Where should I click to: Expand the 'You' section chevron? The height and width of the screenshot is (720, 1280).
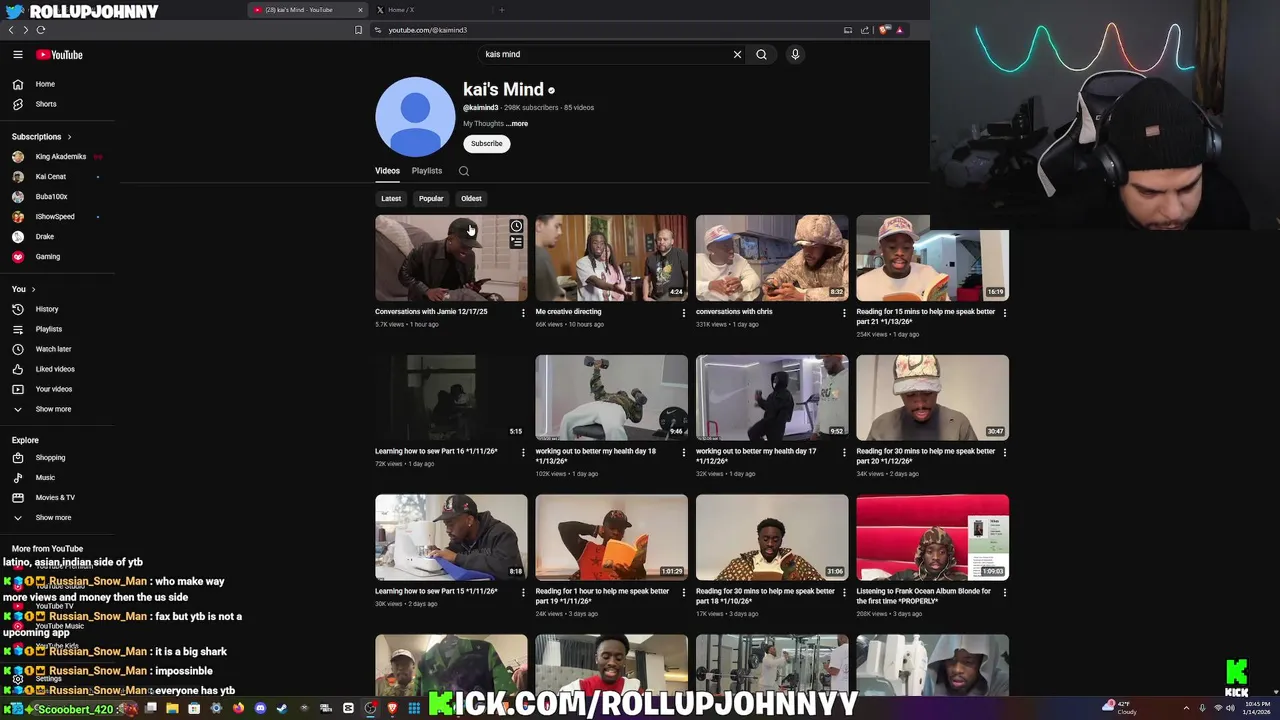33,289
